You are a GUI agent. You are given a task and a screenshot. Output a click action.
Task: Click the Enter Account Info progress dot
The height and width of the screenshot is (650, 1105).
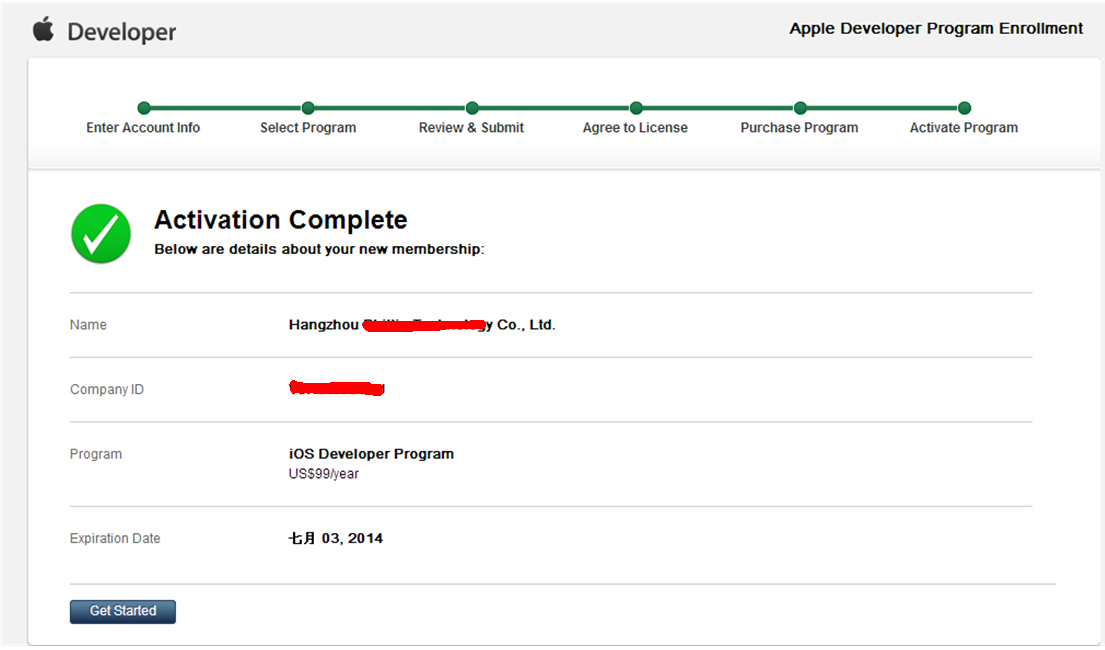144,108
